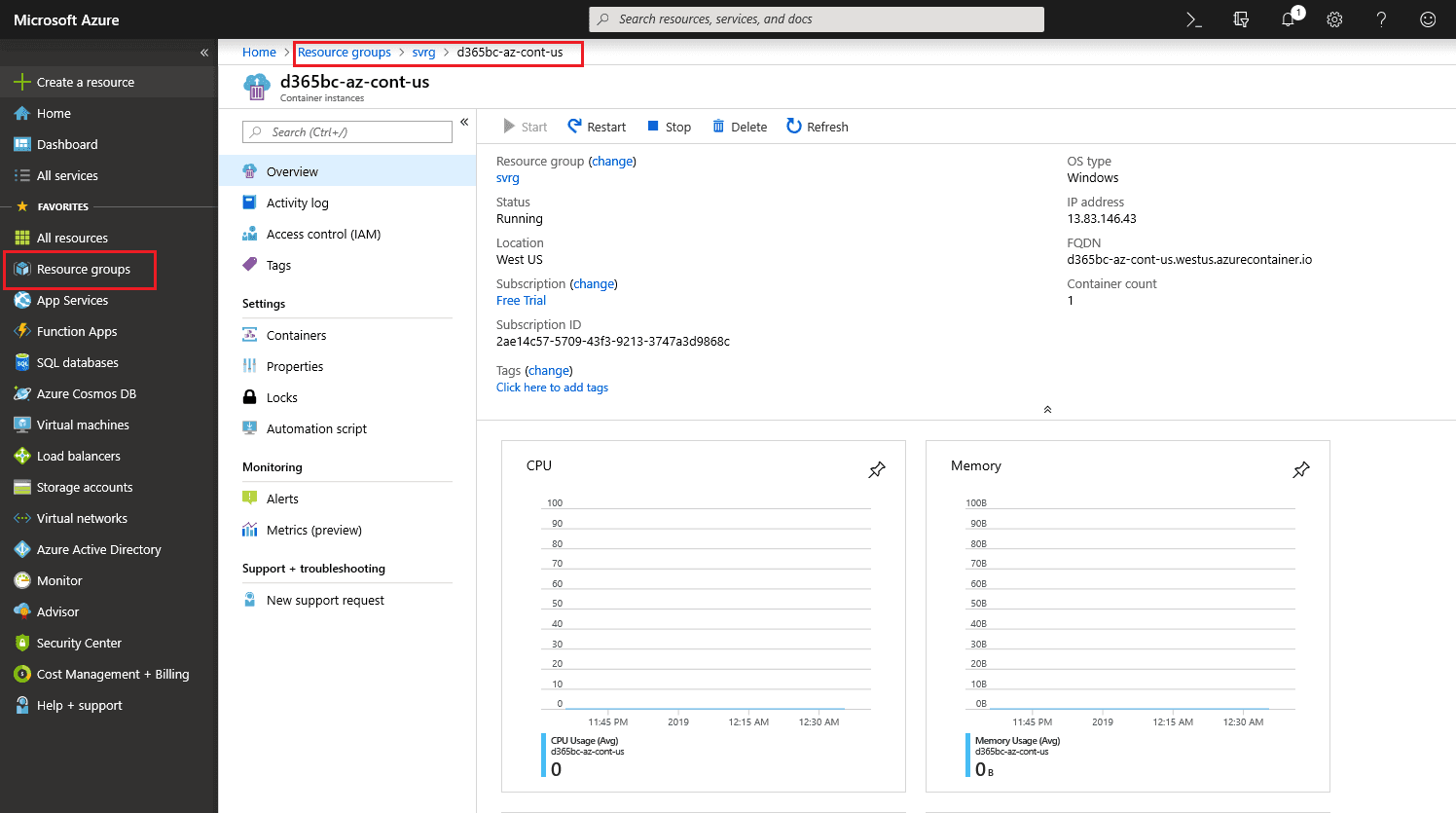Select Create a resource
The image size is (1456, 813).
[109, 82]
